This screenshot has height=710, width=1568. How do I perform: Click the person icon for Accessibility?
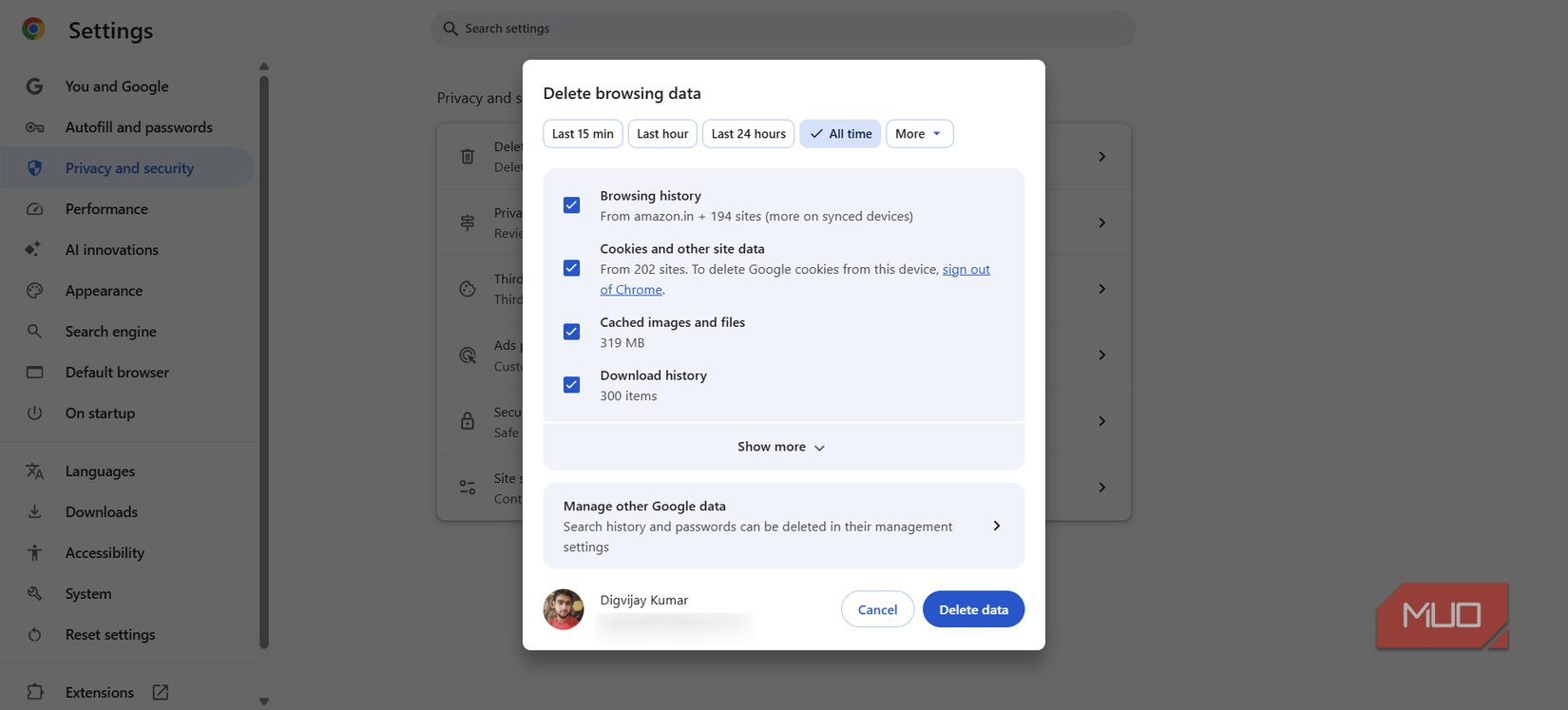pos(34,553)
